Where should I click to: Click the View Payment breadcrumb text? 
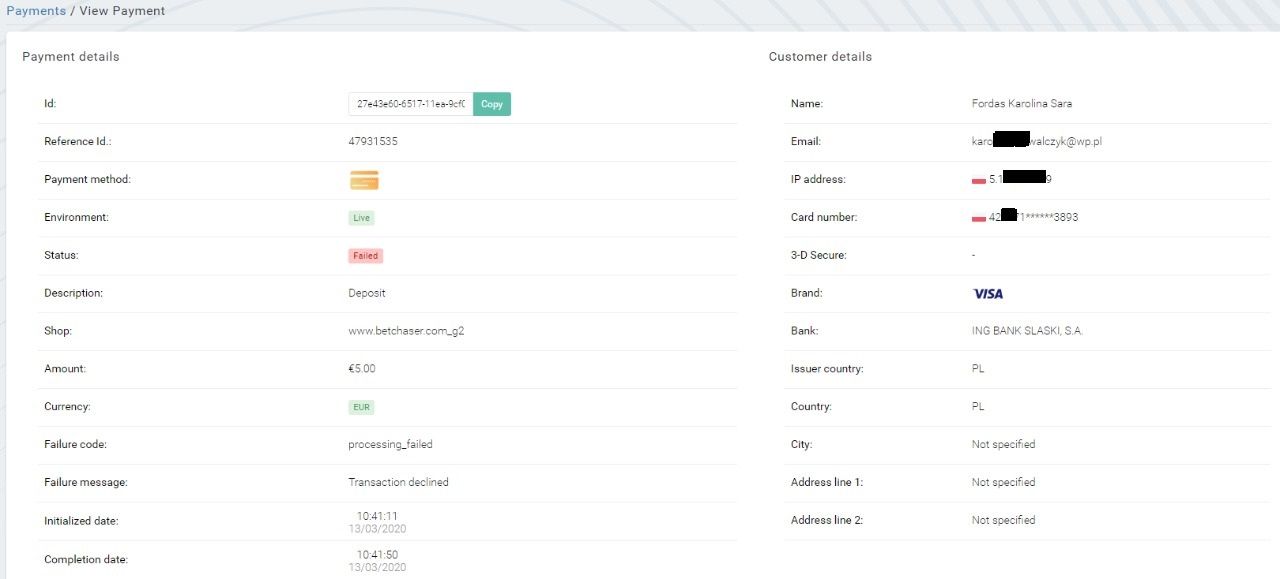click(122, 11)
